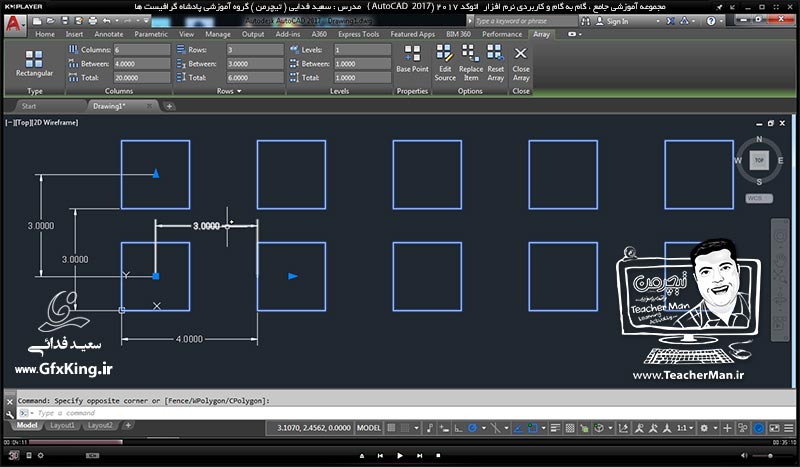Viewport: 800px width, 467px height.
Task: Toggle 2D object snap in status bar
Action: coord(532,428)
